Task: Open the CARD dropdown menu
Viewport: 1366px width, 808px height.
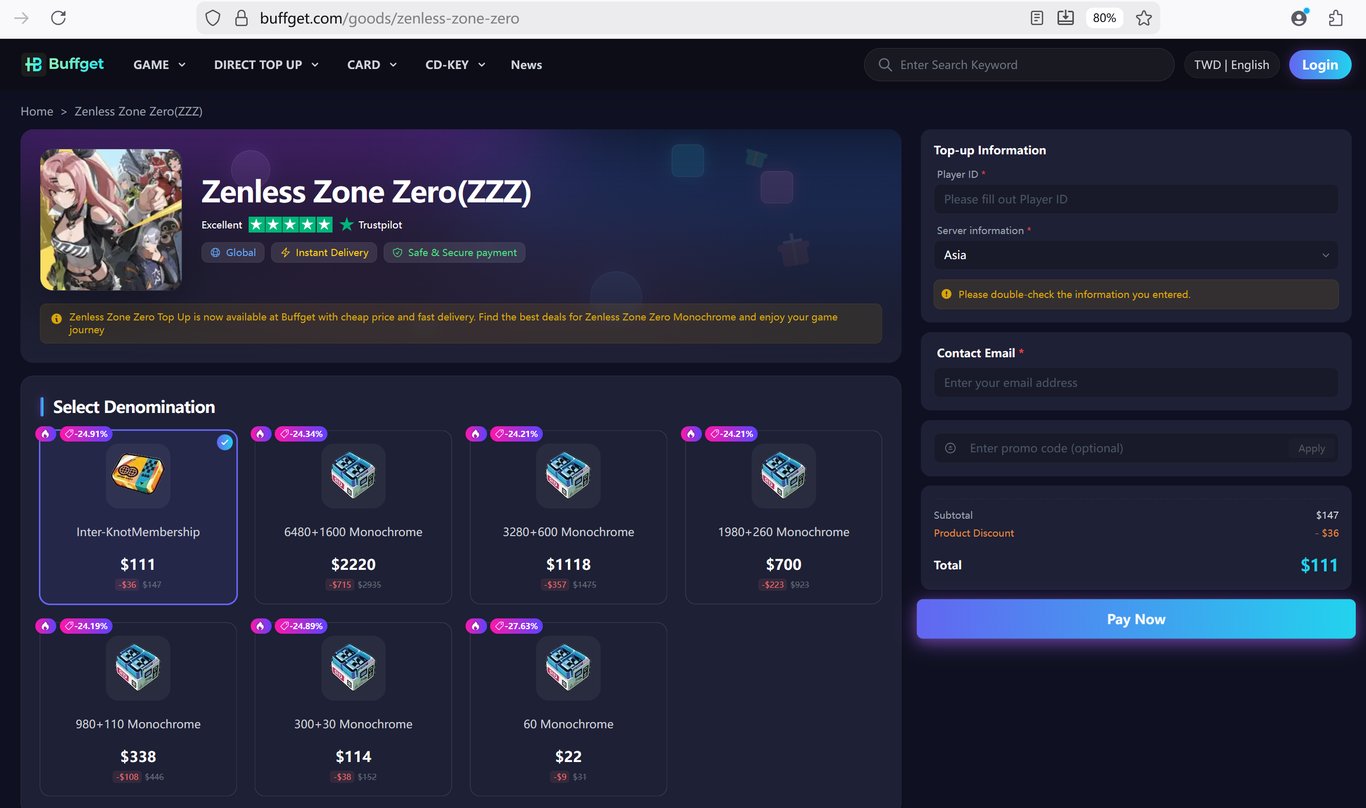Action: click(x=372, y=65)
